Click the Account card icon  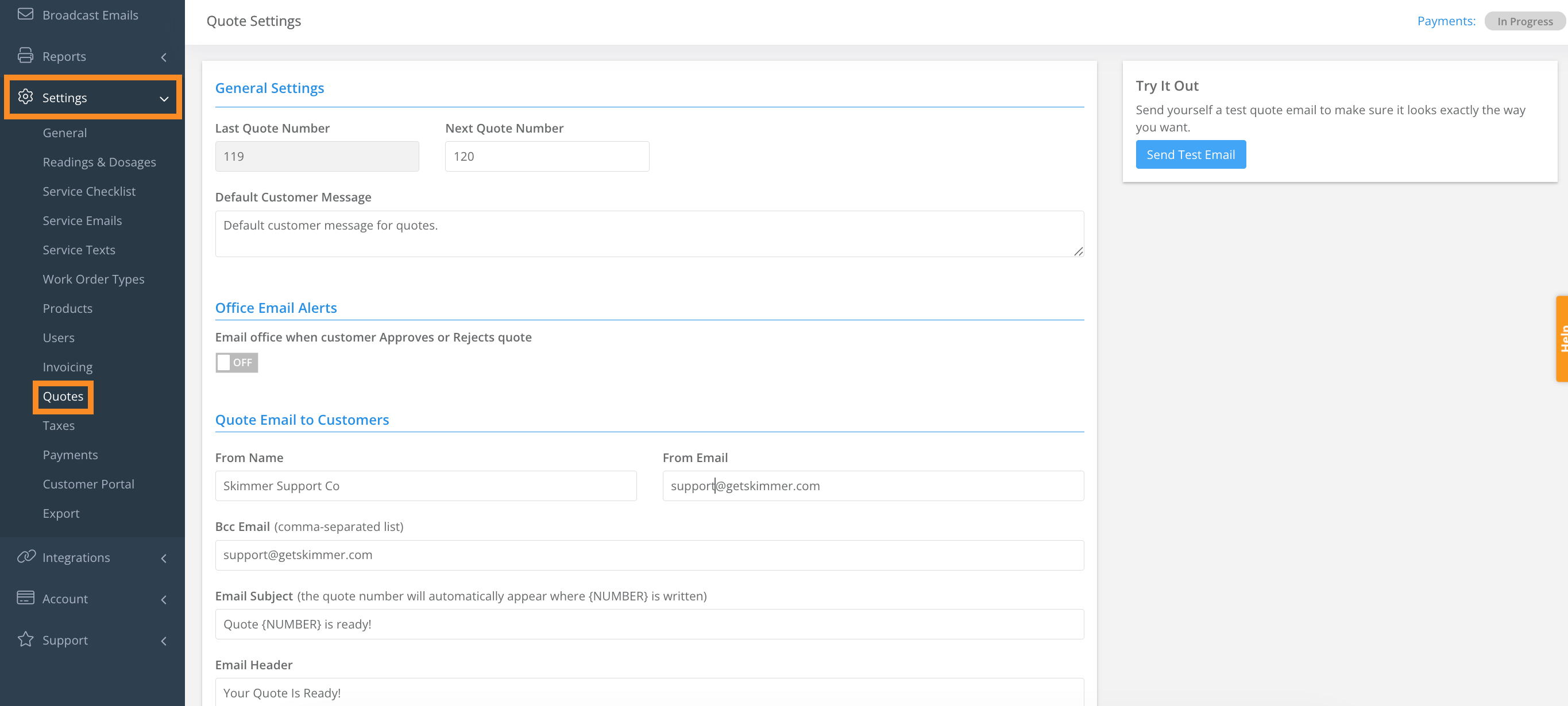tap(26, 598)
